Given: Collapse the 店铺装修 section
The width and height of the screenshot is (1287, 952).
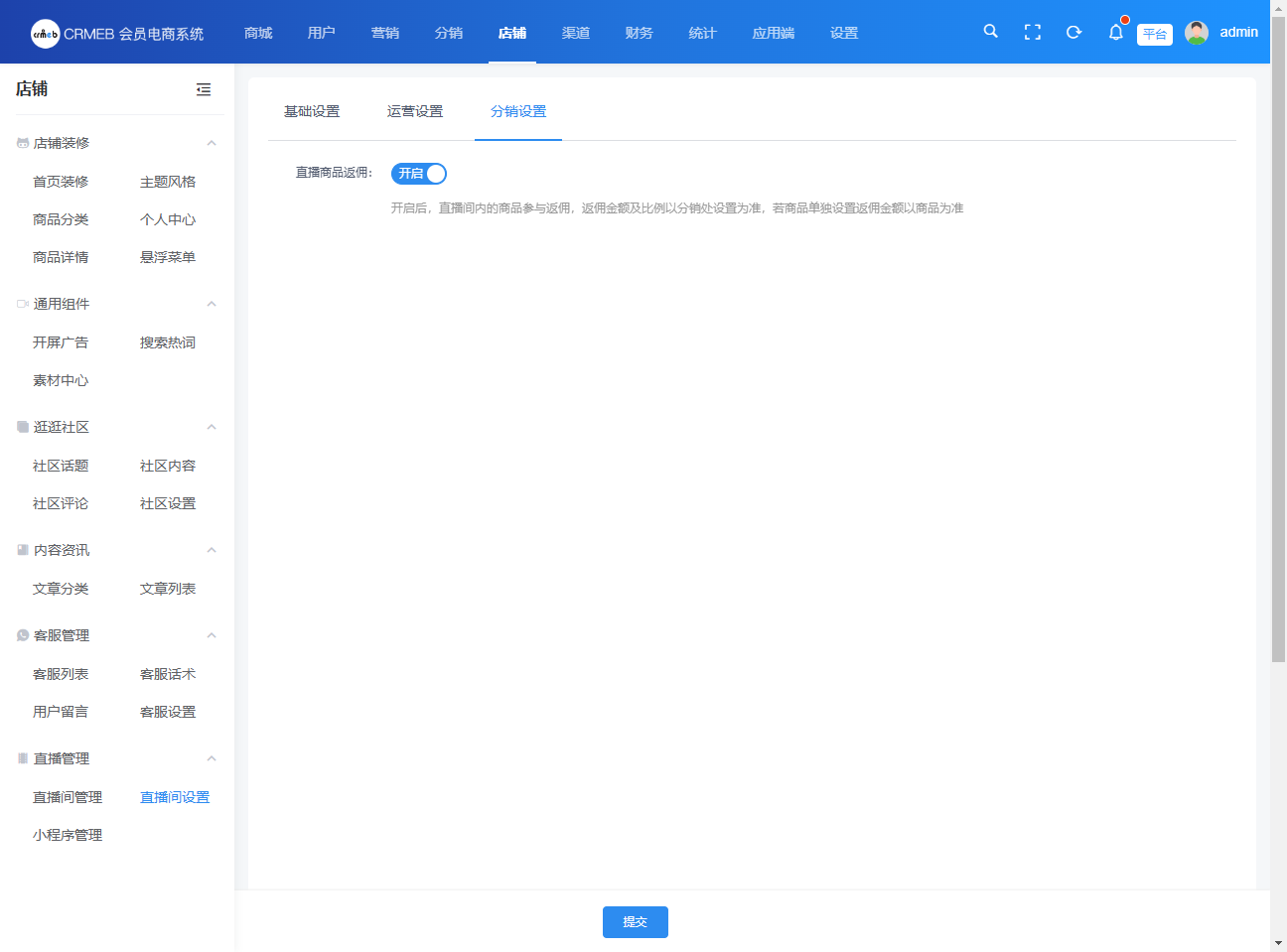Looking at the screenshot, I should tap(212, 143).
